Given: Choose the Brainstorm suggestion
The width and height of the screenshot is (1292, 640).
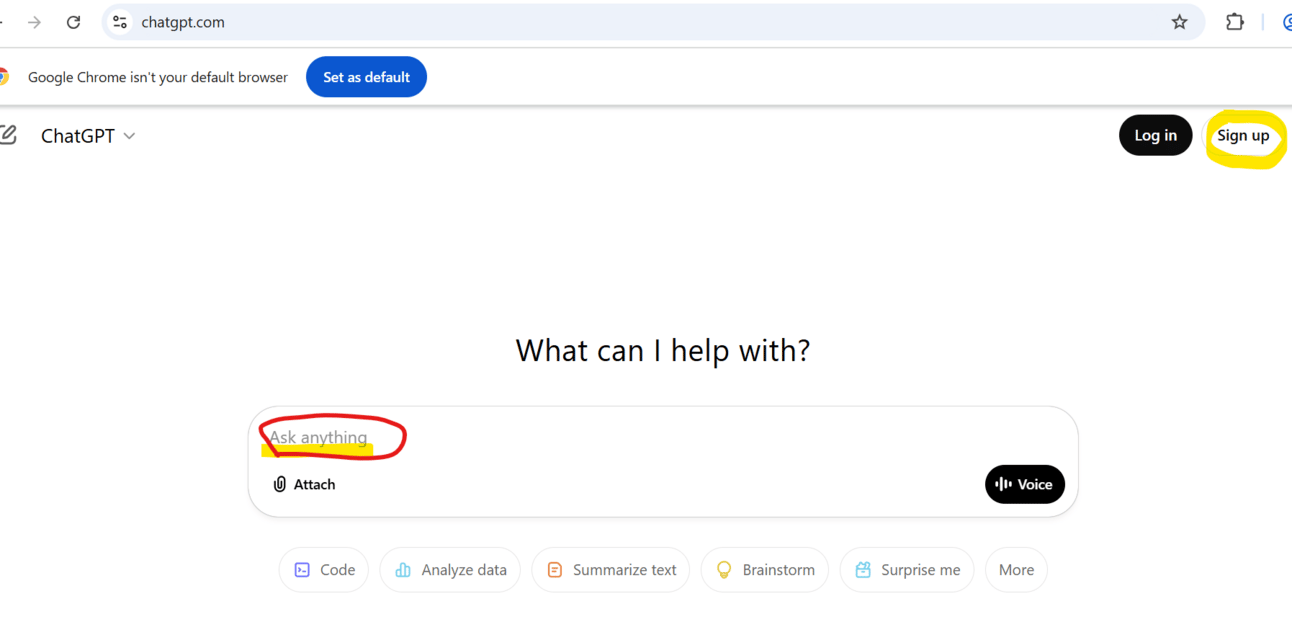Looking at the screenshot, I should [x=765, y=570].
